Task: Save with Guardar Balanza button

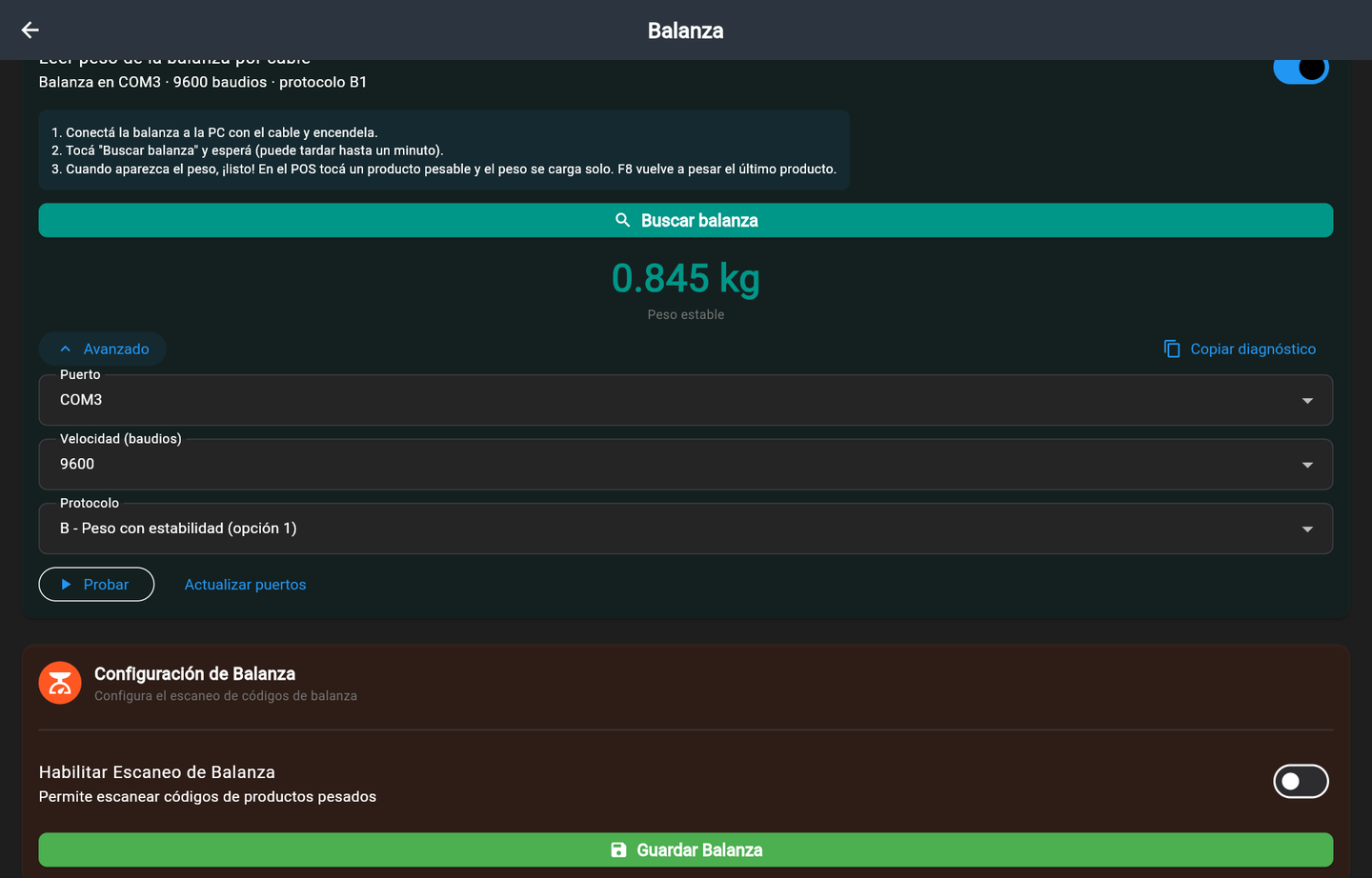Action: (x=686, y=850)
